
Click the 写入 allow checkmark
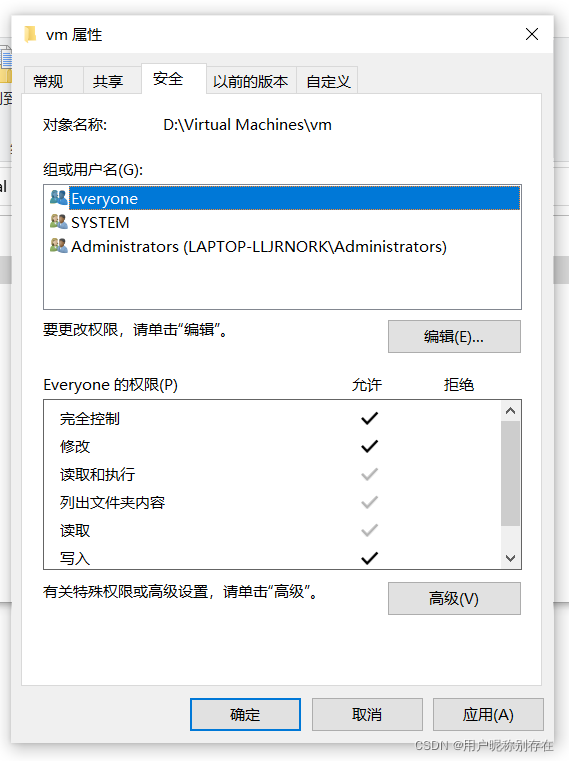[x=369, y=558]
